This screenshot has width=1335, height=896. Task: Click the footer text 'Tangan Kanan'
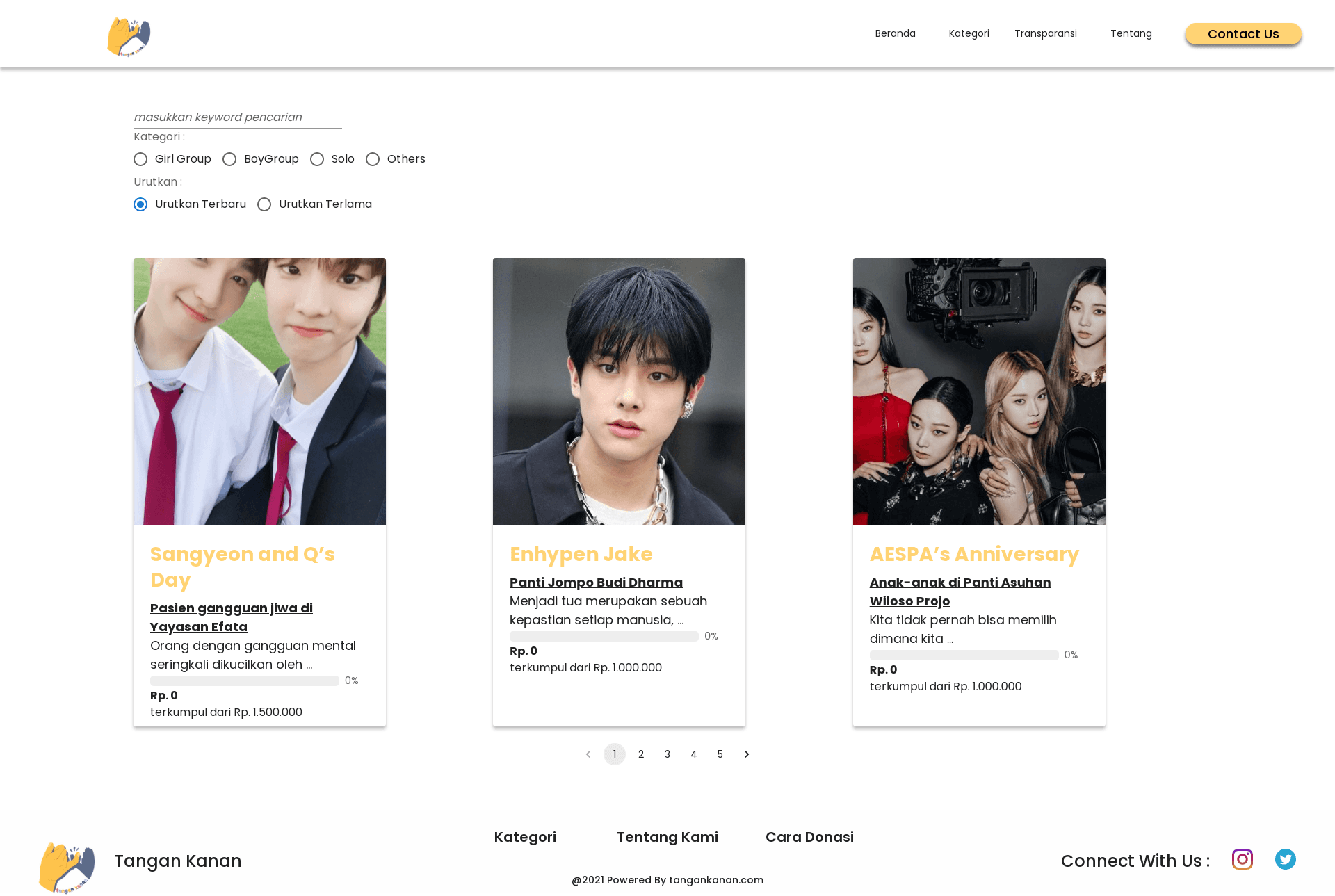178,861
